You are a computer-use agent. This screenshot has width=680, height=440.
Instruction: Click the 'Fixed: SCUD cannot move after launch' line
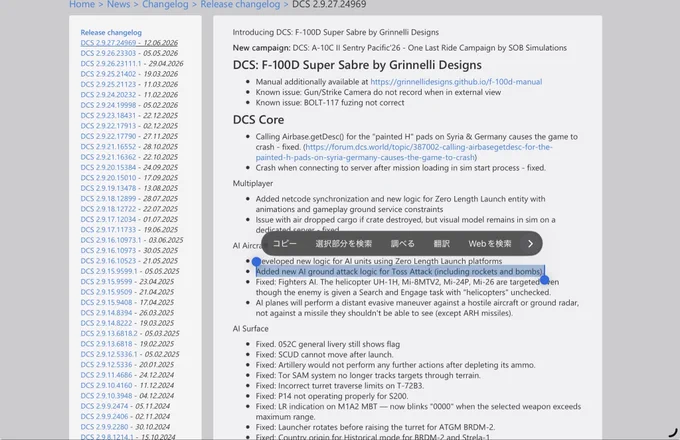324,355
